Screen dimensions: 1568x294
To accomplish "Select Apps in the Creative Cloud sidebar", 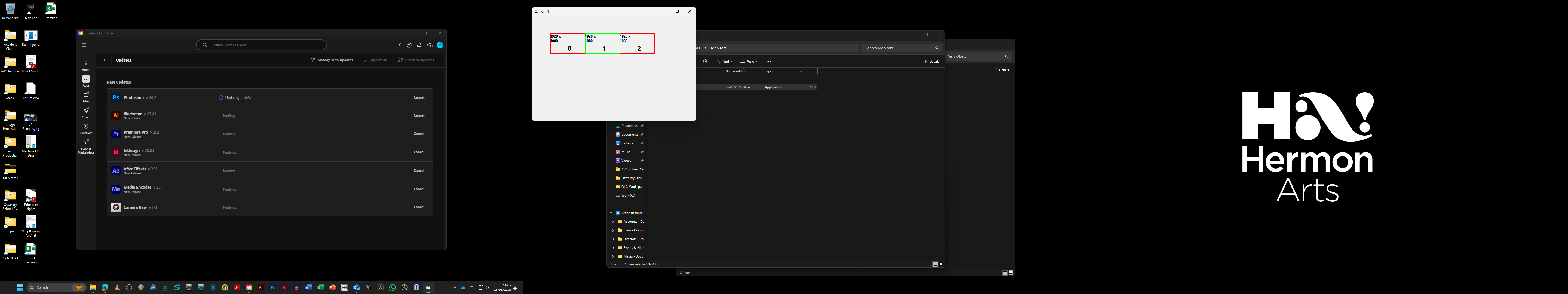I will coord(86,81).
